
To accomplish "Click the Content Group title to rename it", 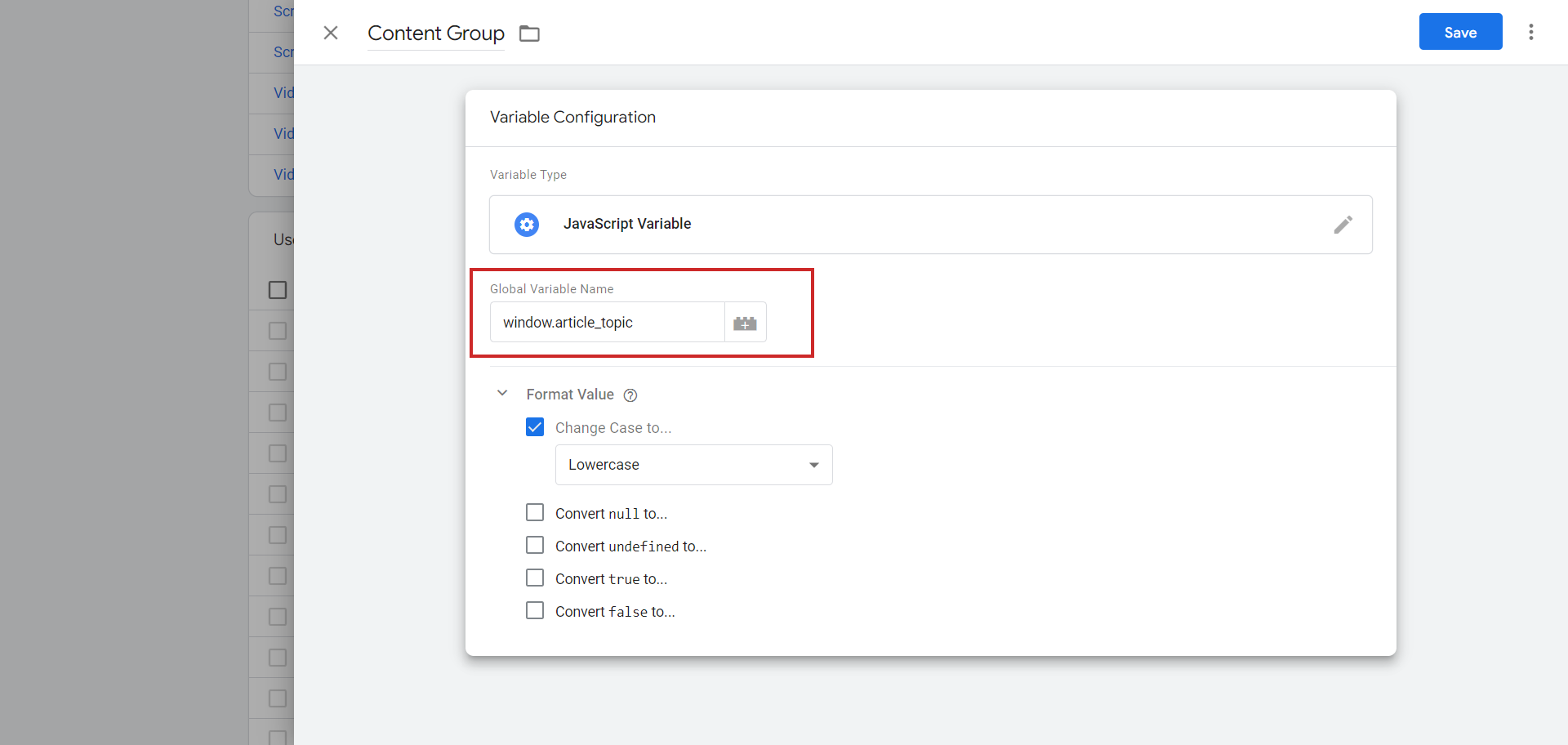I will pyautogui.click(x=435, y=33).
